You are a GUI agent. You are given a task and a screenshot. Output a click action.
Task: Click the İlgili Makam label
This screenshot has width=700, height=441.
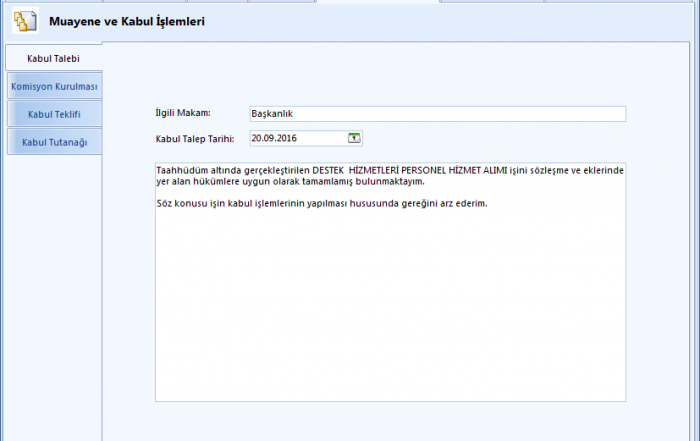click(182, 113)
